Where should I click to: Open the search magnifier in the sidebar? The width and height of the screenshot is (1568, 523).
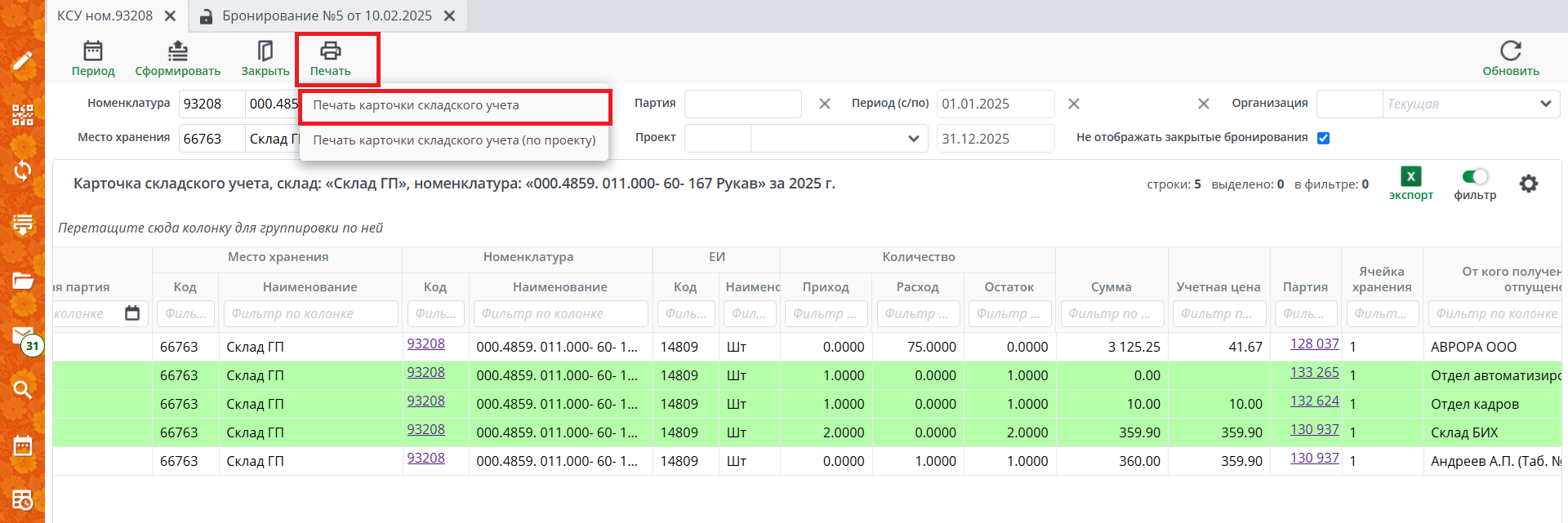(22, 389)
